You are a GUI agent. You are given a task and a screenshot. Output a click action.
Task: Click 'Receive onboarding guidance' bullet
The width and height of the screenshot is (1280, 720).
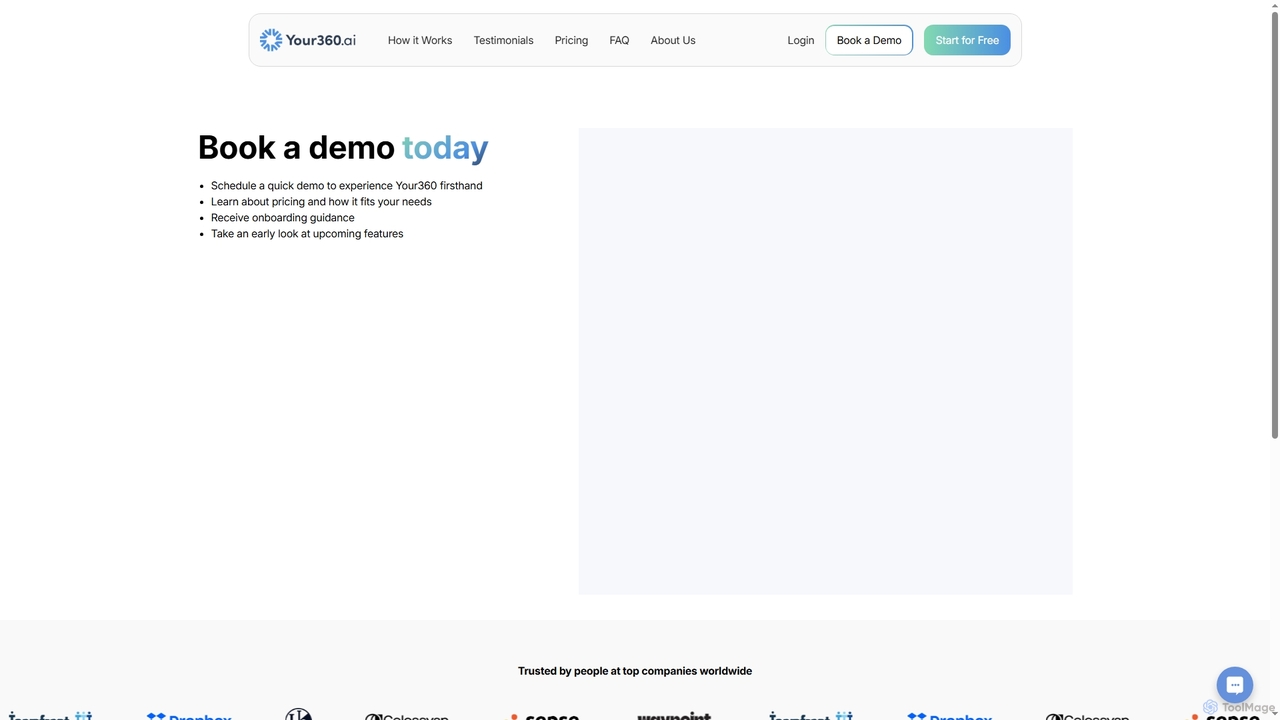coord(283,217)
